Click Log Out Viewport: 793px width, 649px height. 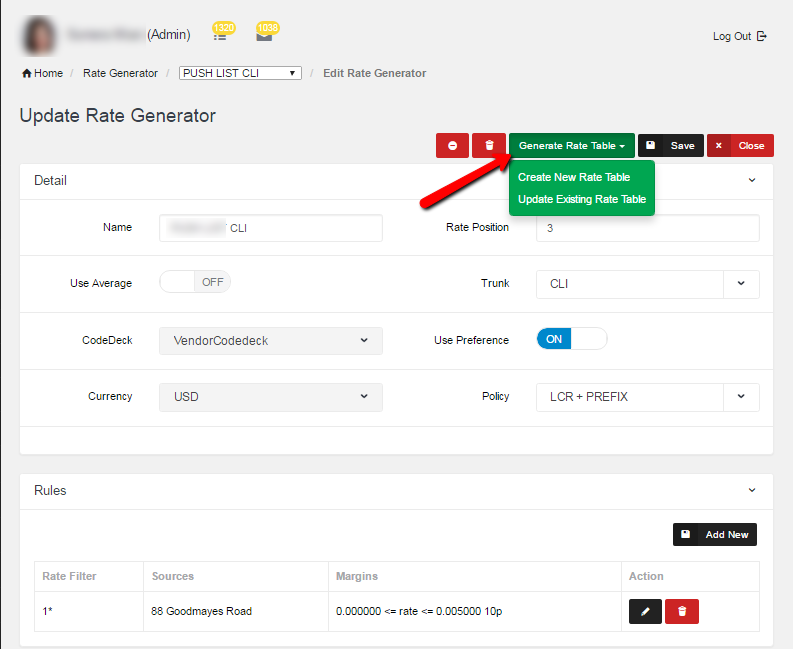(739, 36)
